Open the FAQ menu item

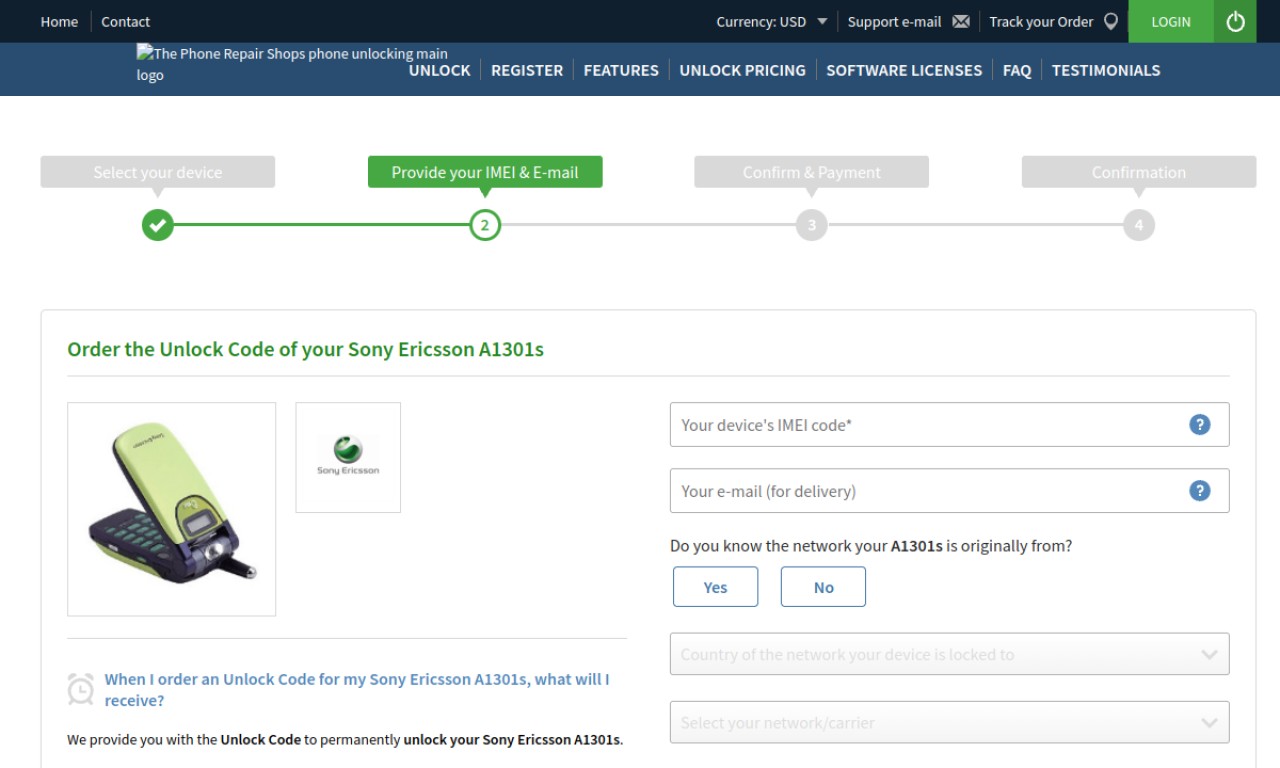click(x=1017, y=70)
